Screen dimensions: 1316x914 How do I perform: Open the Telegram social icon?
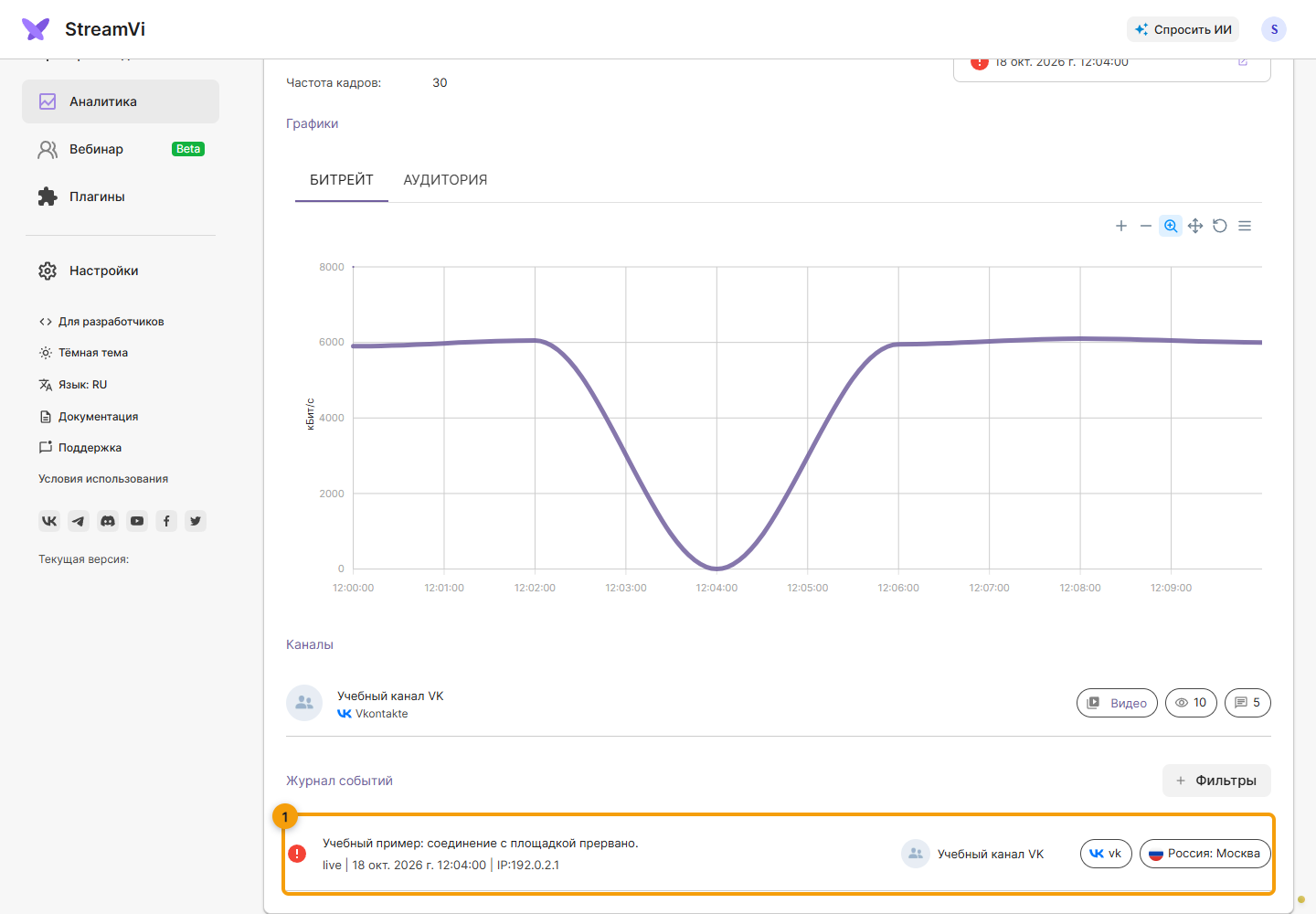coord(79,521)
